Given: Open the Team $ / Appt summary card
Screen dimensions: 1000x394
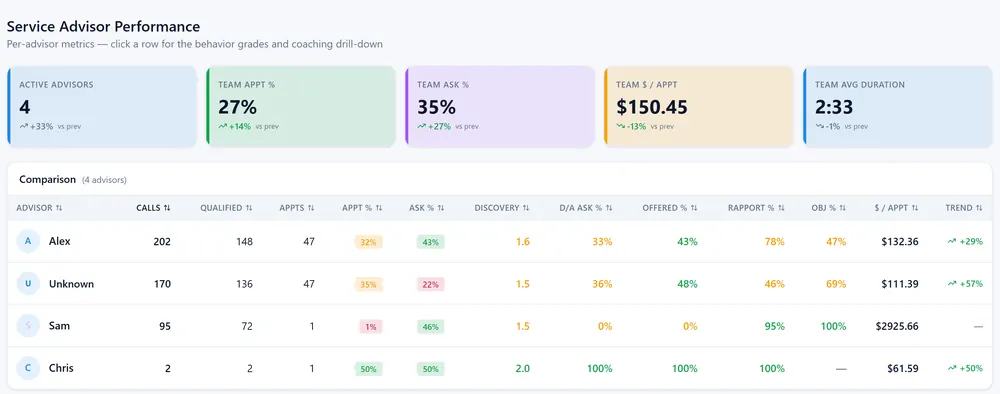Looking at the screenshot, I should 699,106.
